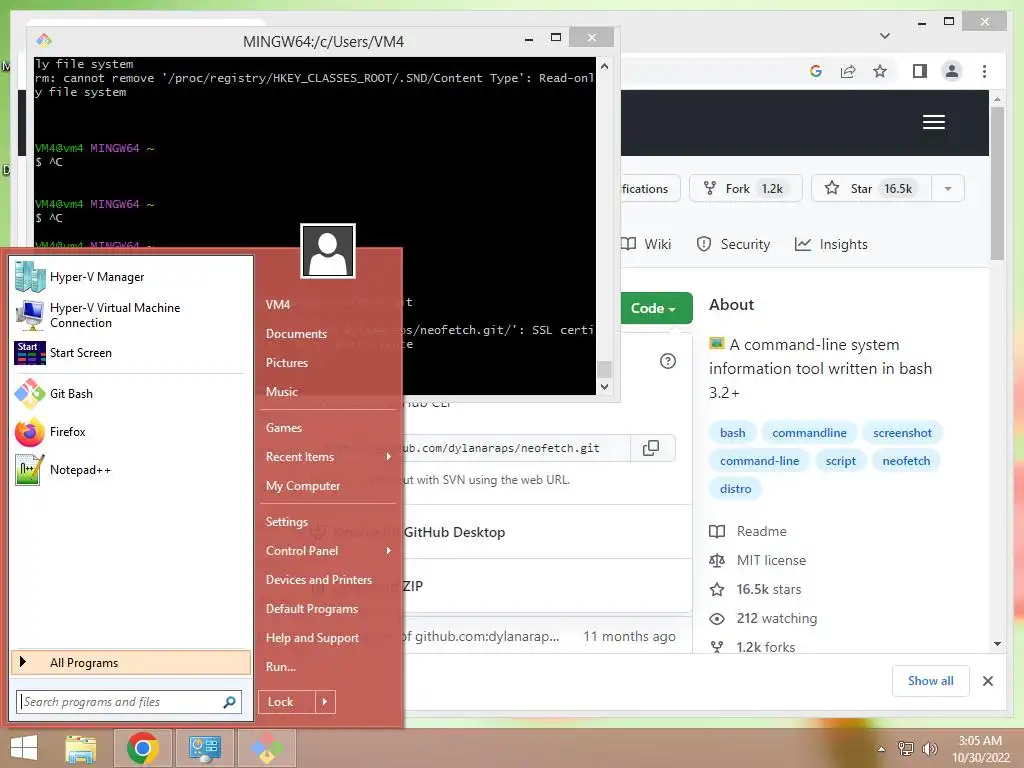
Task: Open the Start Screen shortcut
Action: [x=130, y=353]
